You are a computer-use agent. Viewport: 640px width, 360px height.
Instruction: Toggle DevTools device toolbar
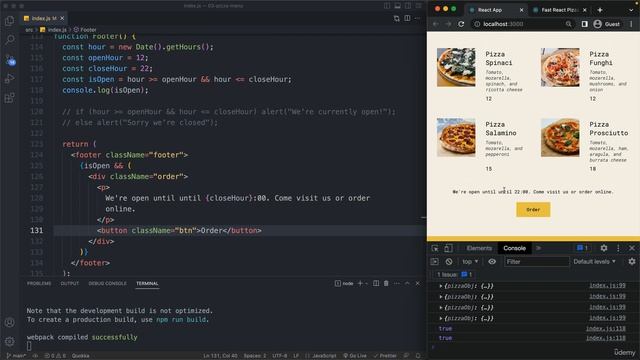click(x=448, y=248)
